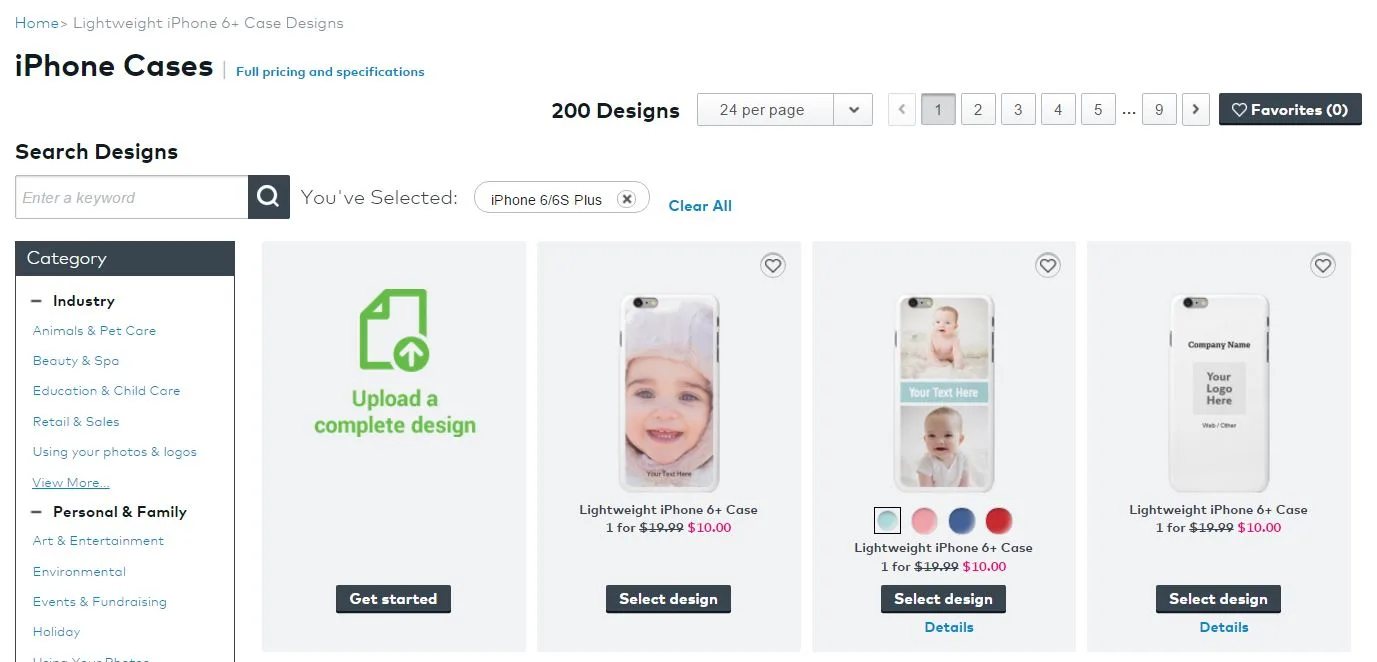Image resolution: width=1377 pixels, height=662 pixels.
Task: Favorite the baby photo collage case design
Action: [x=1047, y=265]
